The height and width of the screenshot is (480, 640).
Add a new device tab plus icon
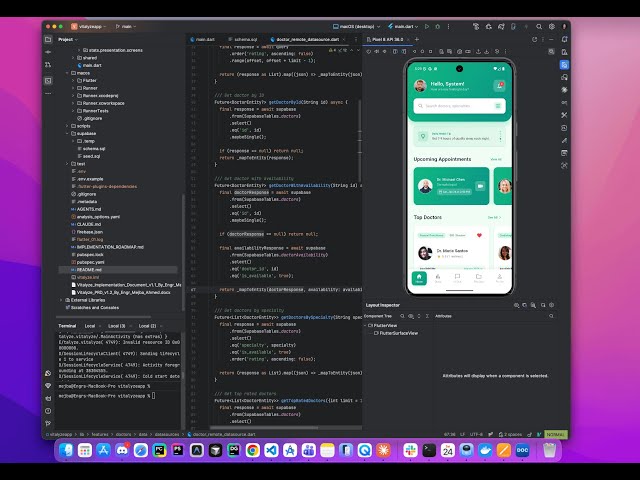click(417, 40)
